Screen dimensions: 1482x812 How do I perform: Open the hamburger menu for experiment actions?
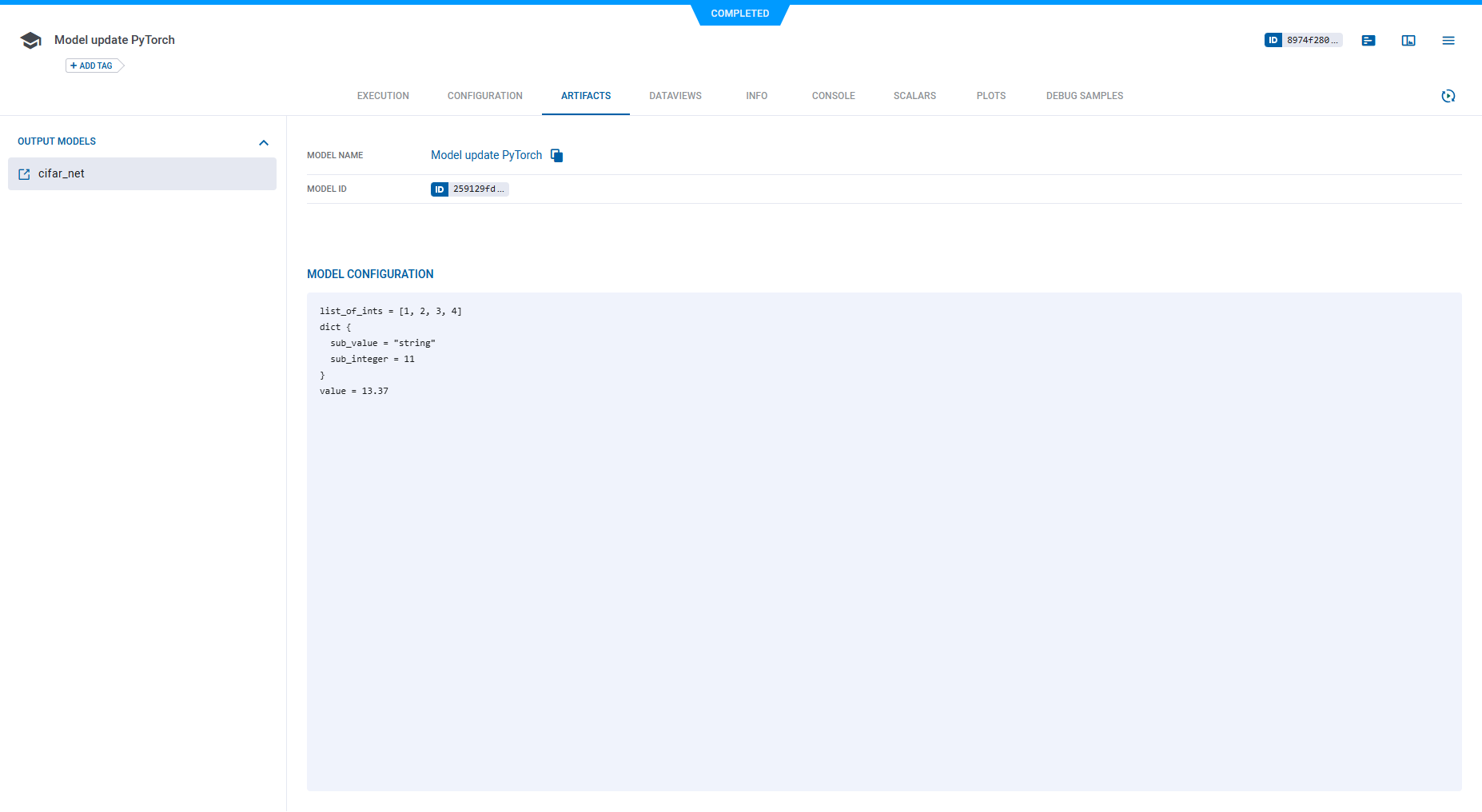[1448, 40]
